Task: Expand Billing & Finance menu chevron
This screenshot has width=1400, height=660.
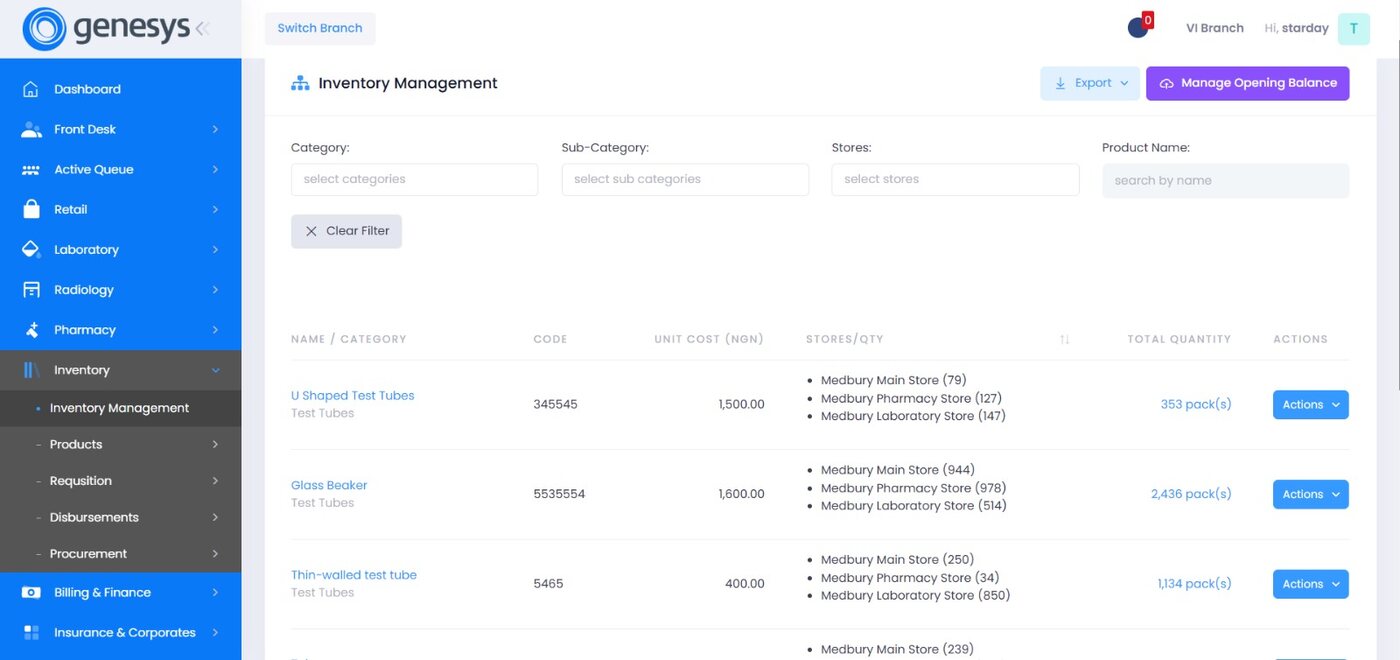Action: click(x=215, y=592)
